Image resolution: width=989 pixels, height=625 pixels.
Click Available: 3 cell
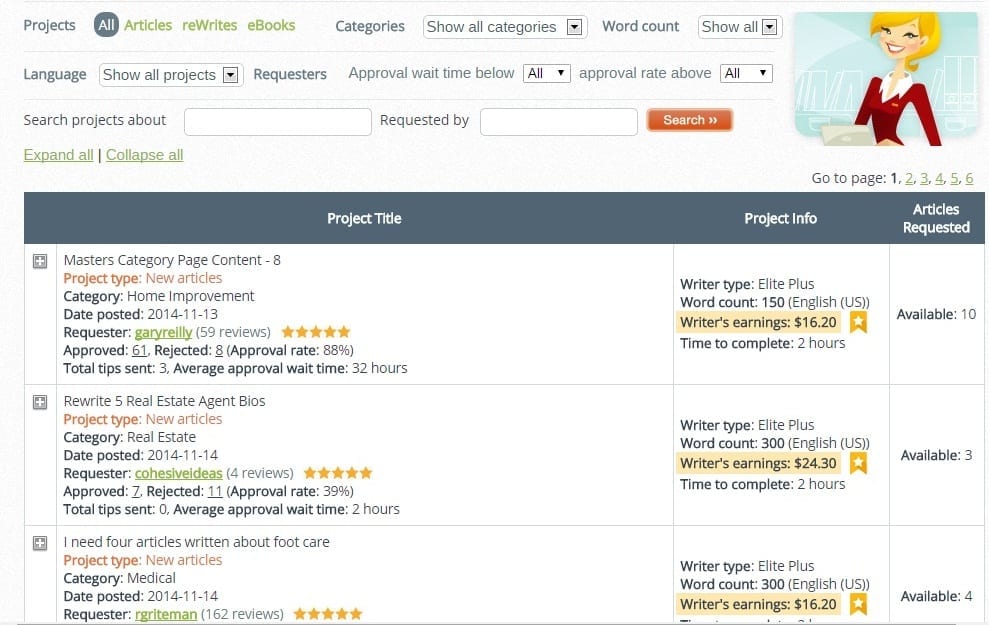click(x=937, y=455)
